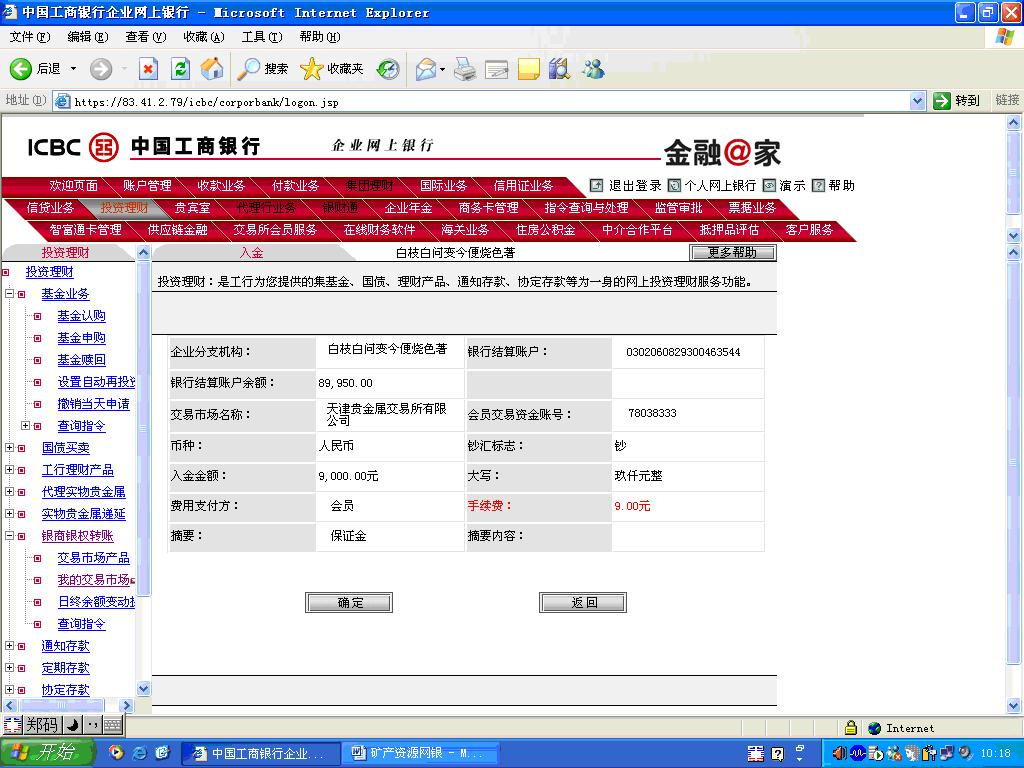Expand the 工行理财产品 tree node

pyautogui.click(x=9, y=470)
